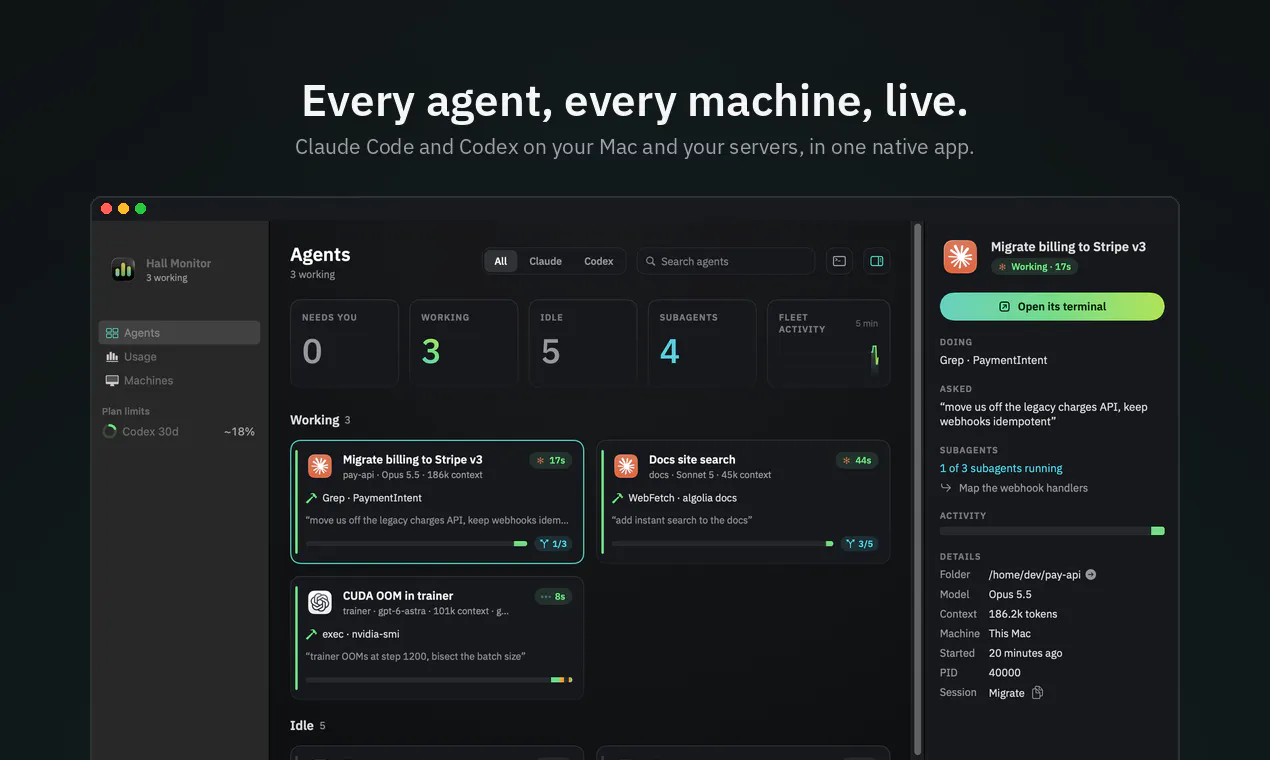Open the terminal icon button beside search
Image resolution: width=1270 pixels, height=760 pixels.
(839, 261)
